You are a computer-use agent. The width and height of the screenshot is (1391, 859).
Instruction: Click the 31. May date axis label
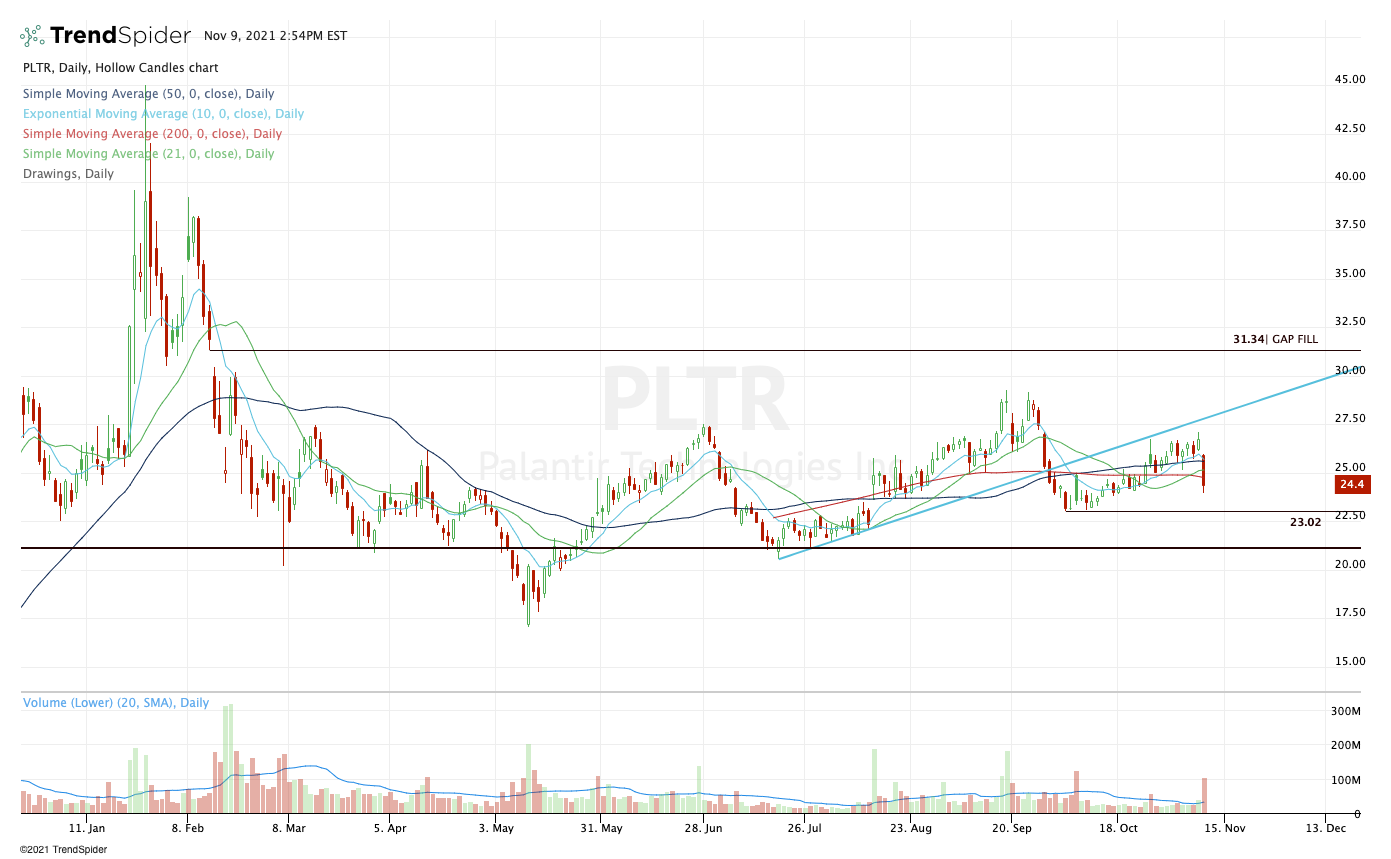600,829
